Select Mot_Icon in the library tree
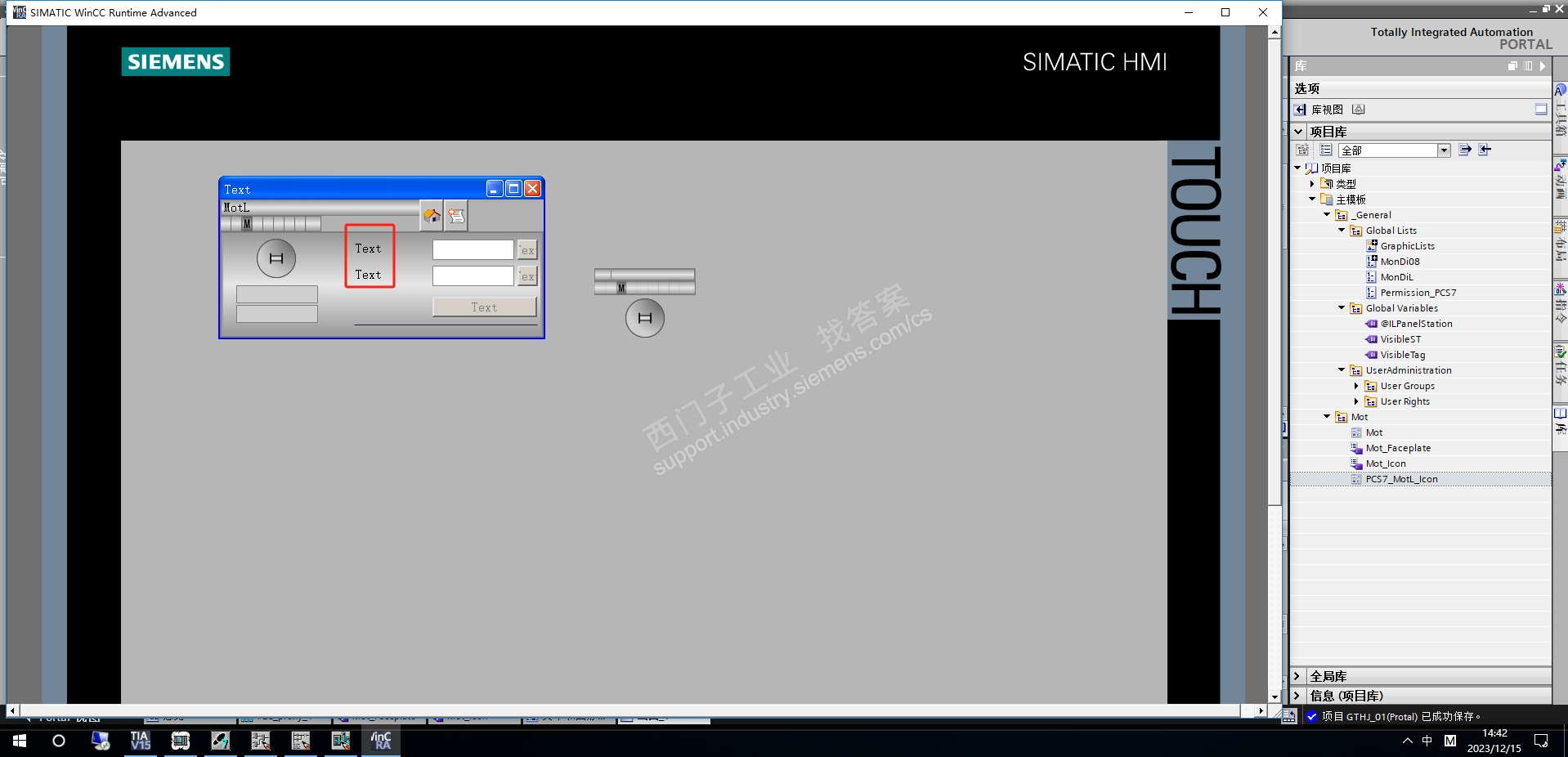The height and width of the screenshot is (757, 1568). click(x=1386, y=464)
